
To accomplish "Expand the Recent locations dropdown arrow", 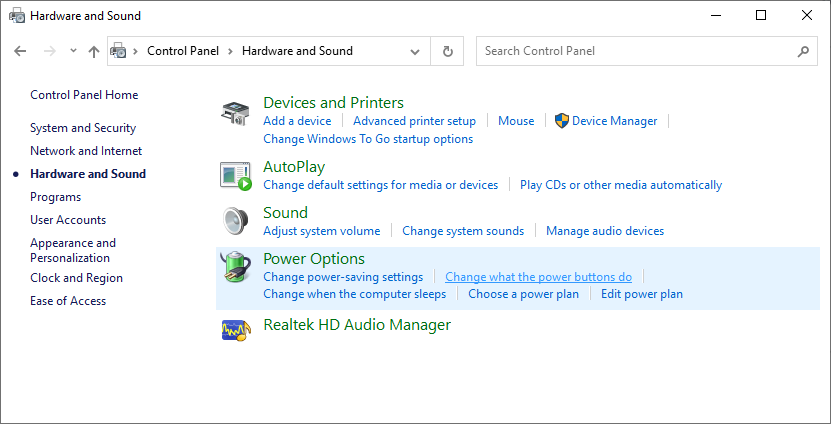I will point(73,51).
